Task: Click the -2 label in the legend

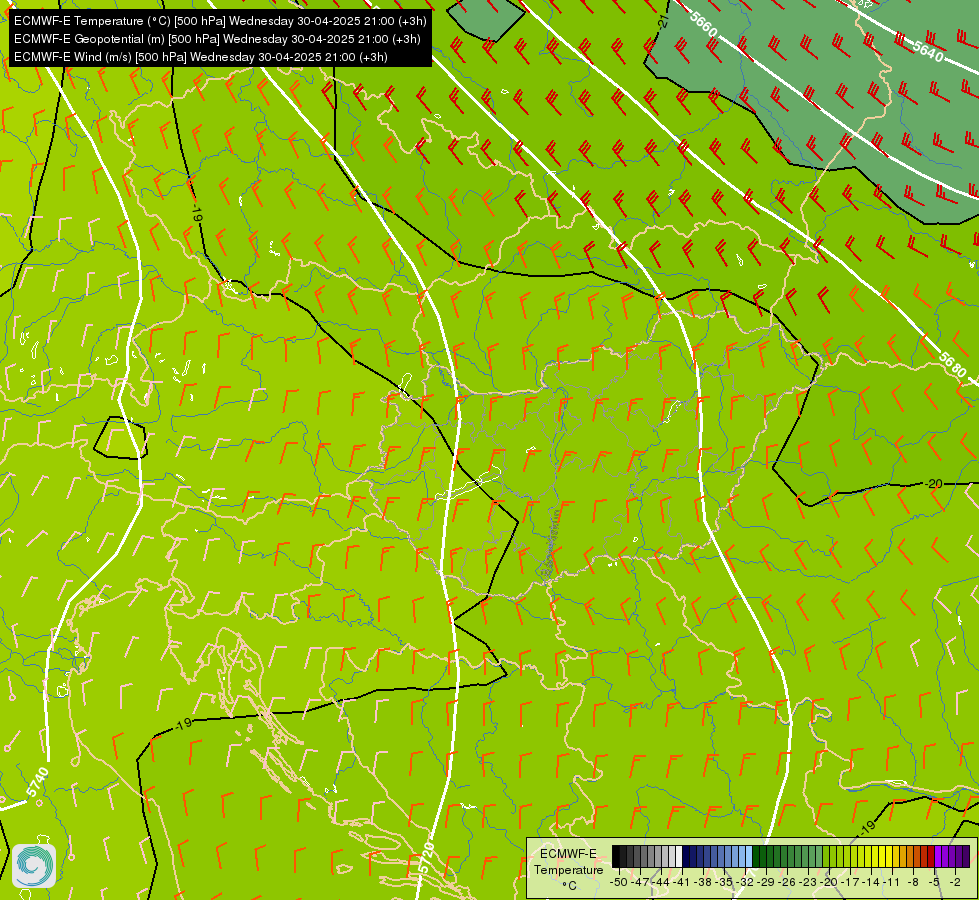Action: (955, 882)
